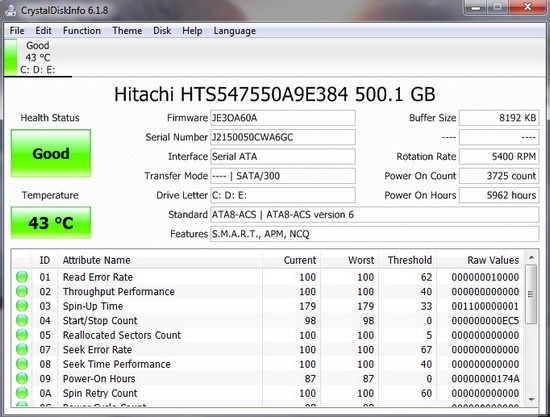The height and width of the screenshot is (417, 550).
Task: Open the Help menu
Action: tap(192, 31)
